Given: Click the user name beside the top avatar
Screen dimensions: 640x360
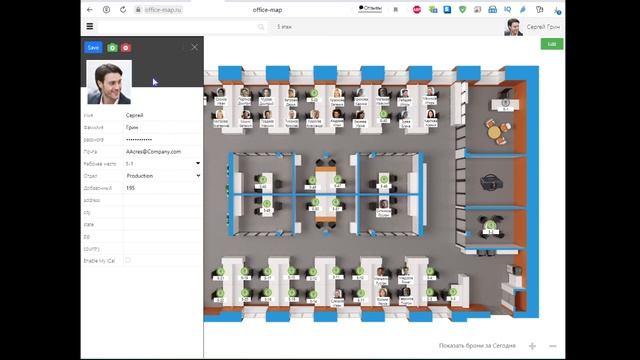Looking at the screenshot, I should click(x=543, y=27).
